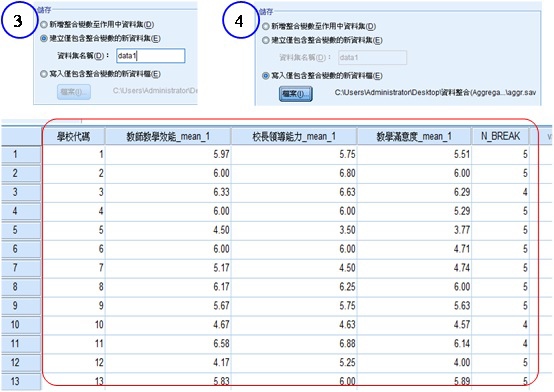This screenshot has width=554, height=392.
Task: Click cell 5.29 in row 4
Action: (414, 211)
